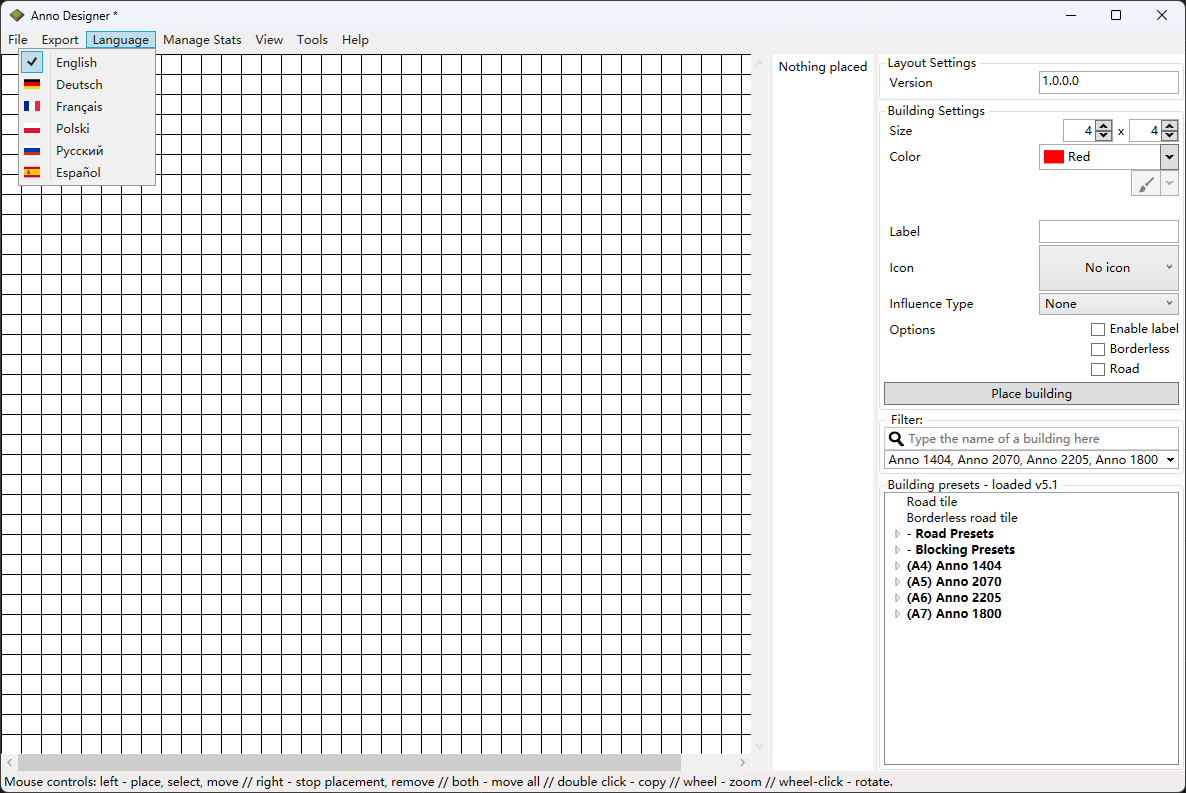Select (A7) Anno 1800 label
This screenshot has width=1186, height=793.
pyautogui.click(x=954, y=614)
